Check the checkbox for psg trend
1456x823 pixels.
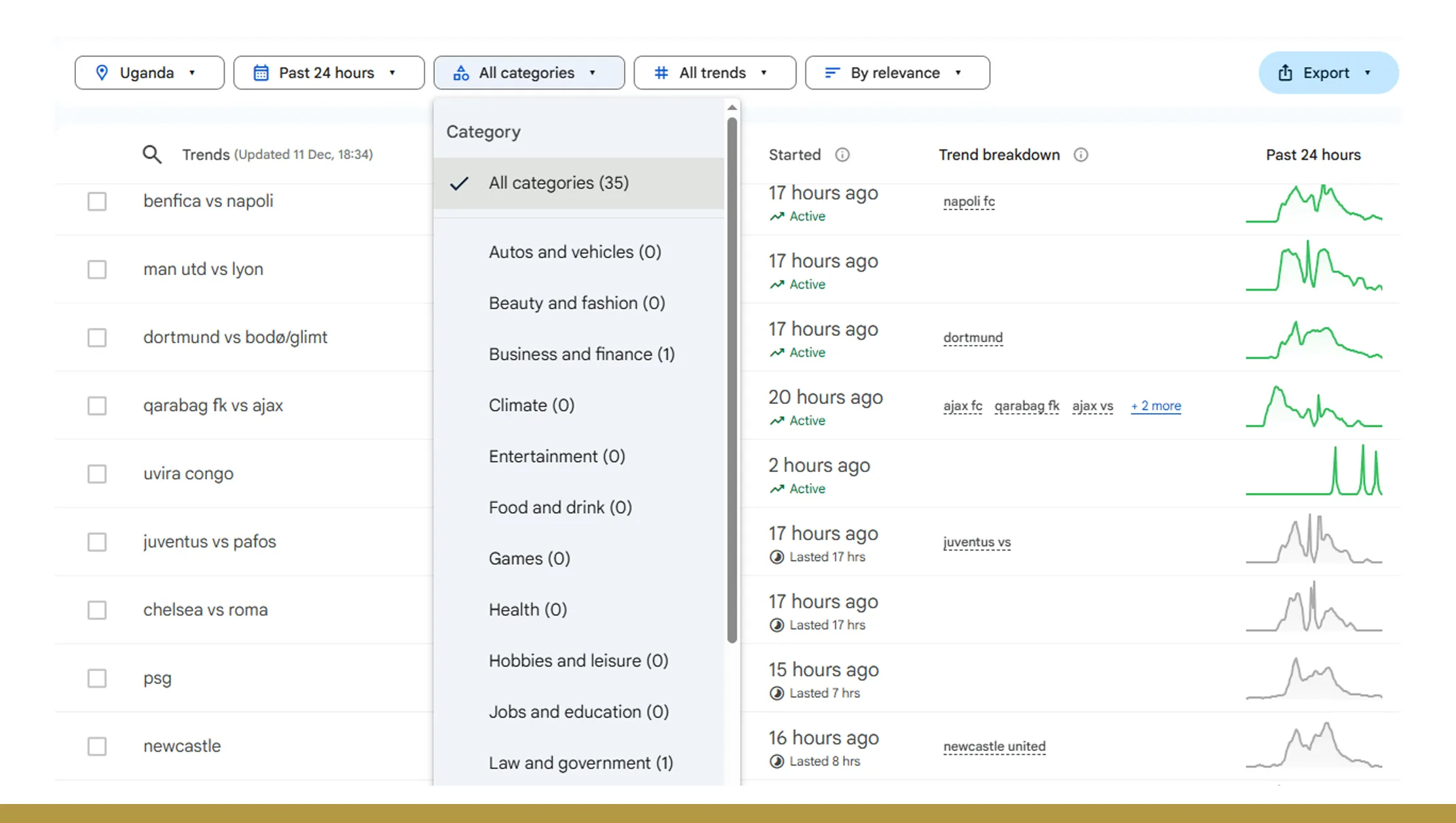point(97,678)
